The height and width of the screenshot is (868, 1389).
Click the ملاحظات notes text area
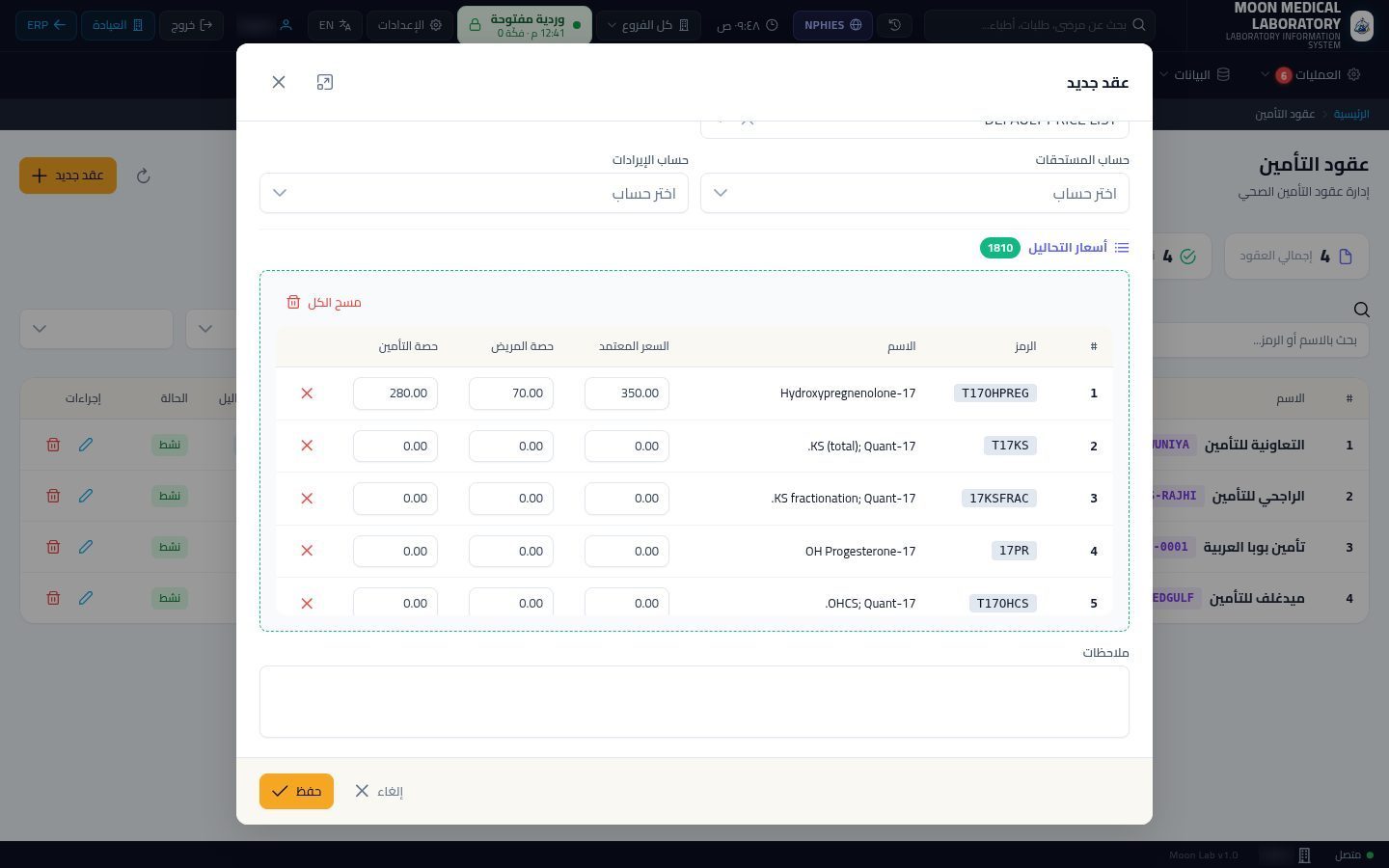pyautogui.click(x=694, y=702)
